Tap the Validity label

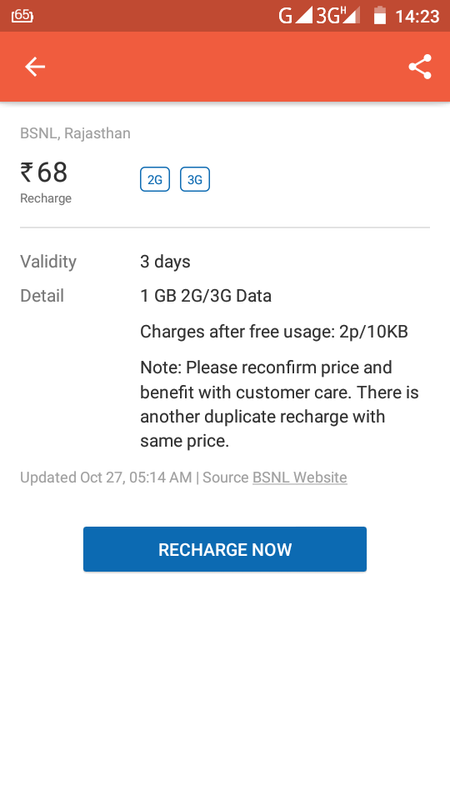[48, 261]
